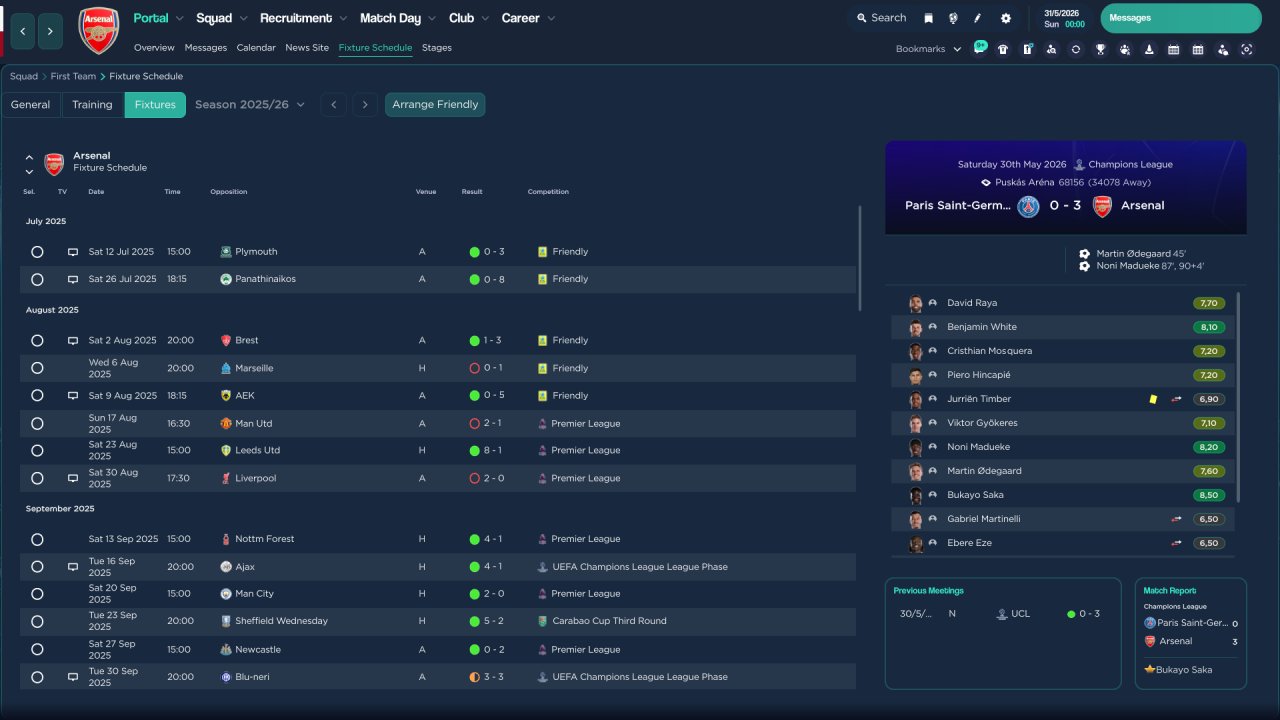
Task: Click the shirt kit shortcut icon
Action: pyautogui.click(x=1003, y=49)
